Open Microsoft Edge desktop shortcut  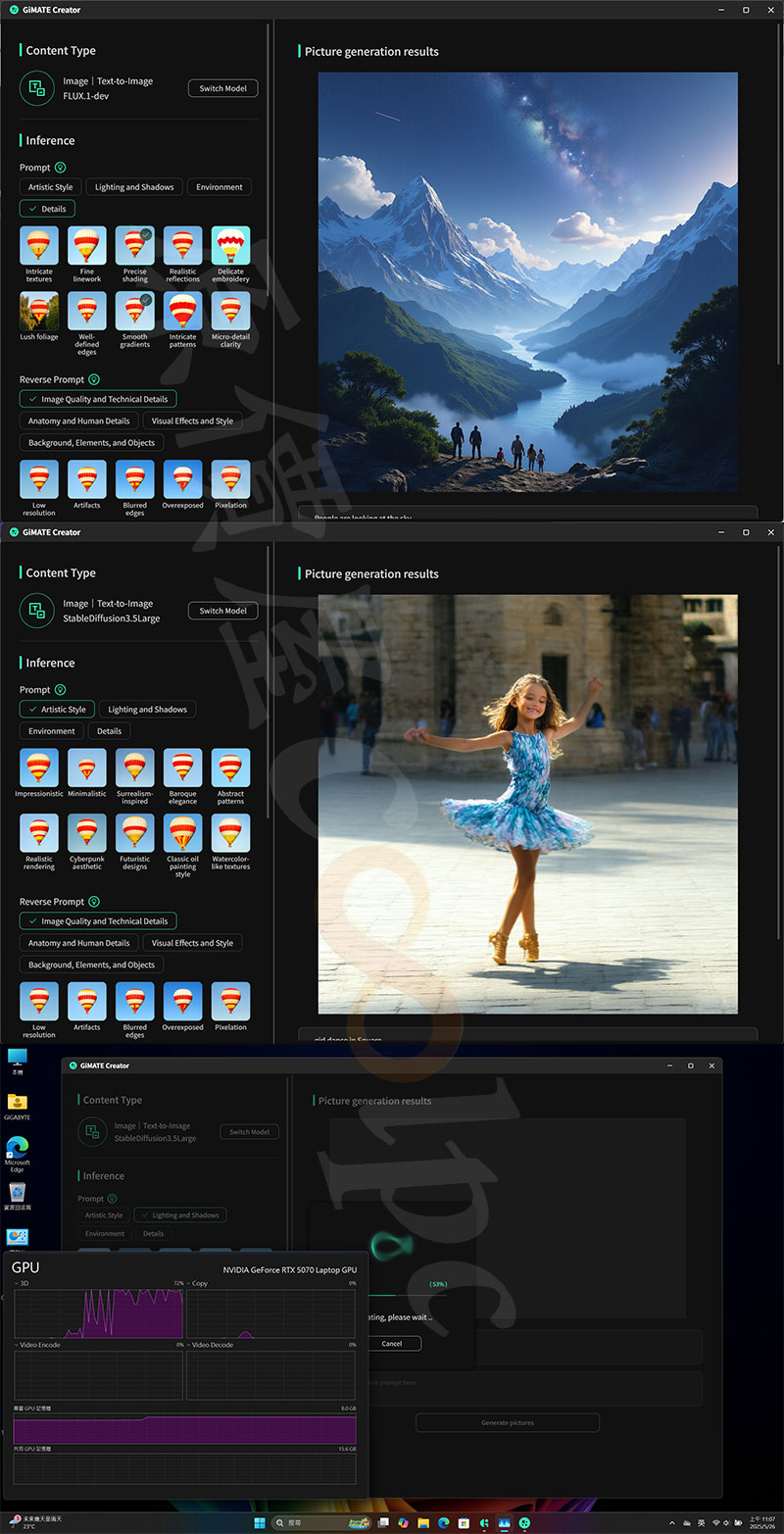coord(17,1149)
